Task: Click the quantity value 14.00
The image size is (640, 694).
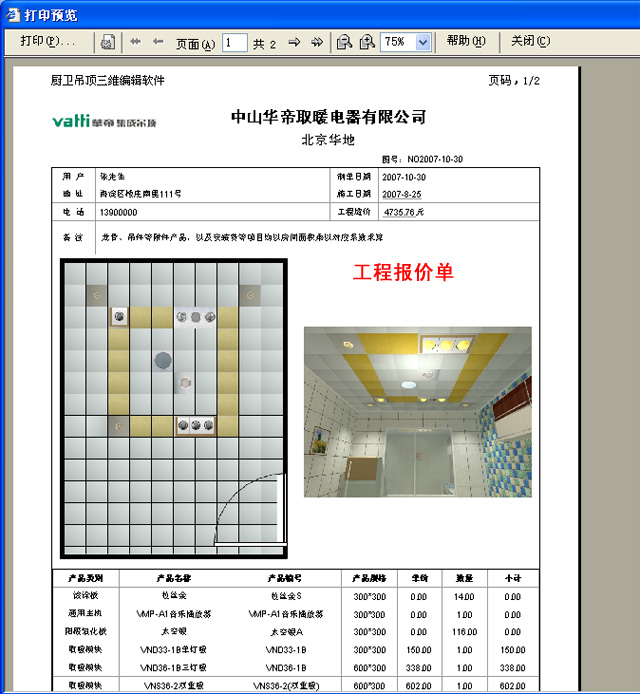Action: pyautogui.click(x=464, y=597)
